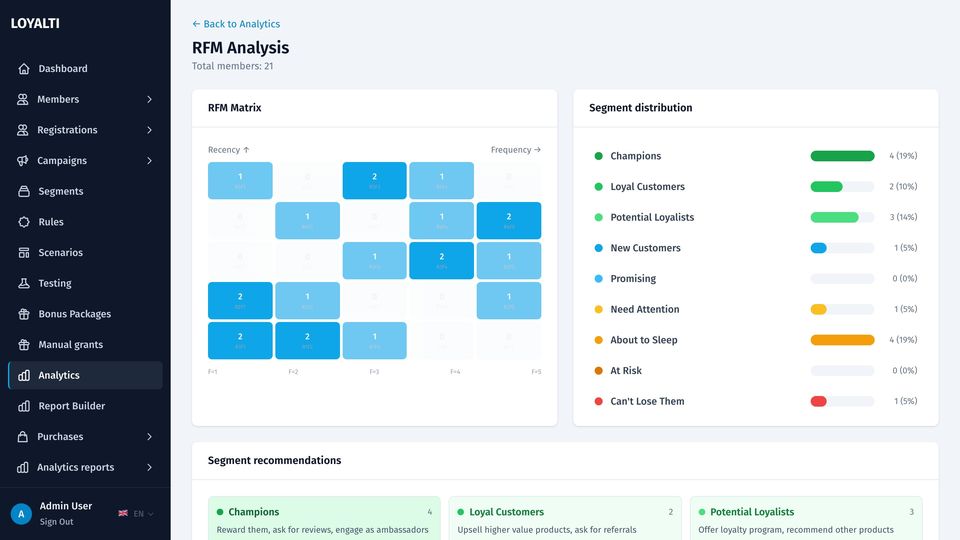Open the Rules menu item

(x=85, y=222)
